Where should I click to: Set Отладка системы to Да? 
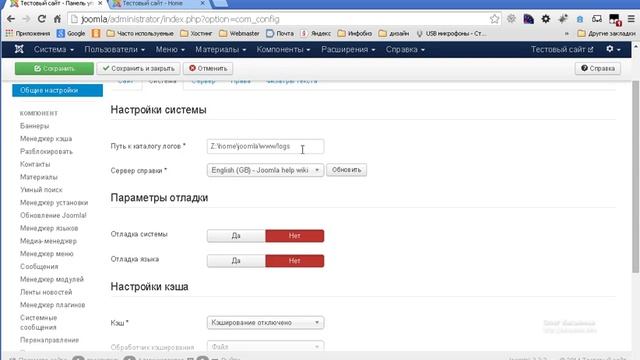(x=236, y=236)
